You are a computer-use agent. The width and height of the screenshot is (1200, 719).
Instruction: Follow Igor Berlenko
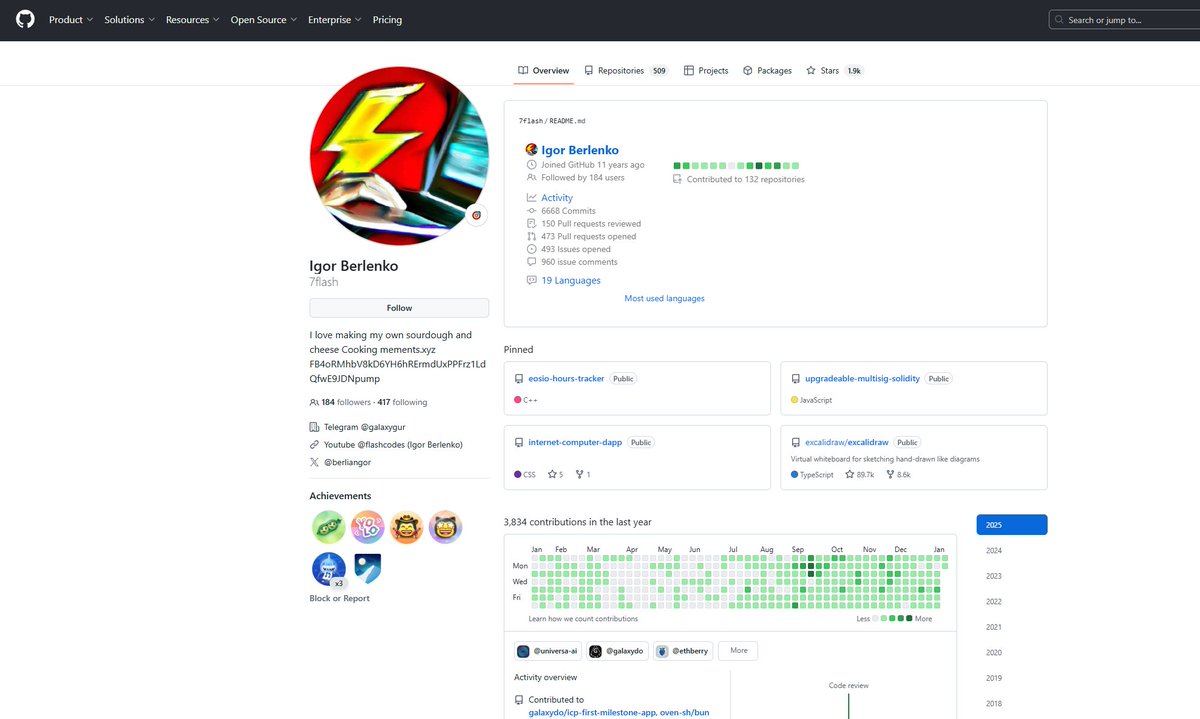pos(399,308)
